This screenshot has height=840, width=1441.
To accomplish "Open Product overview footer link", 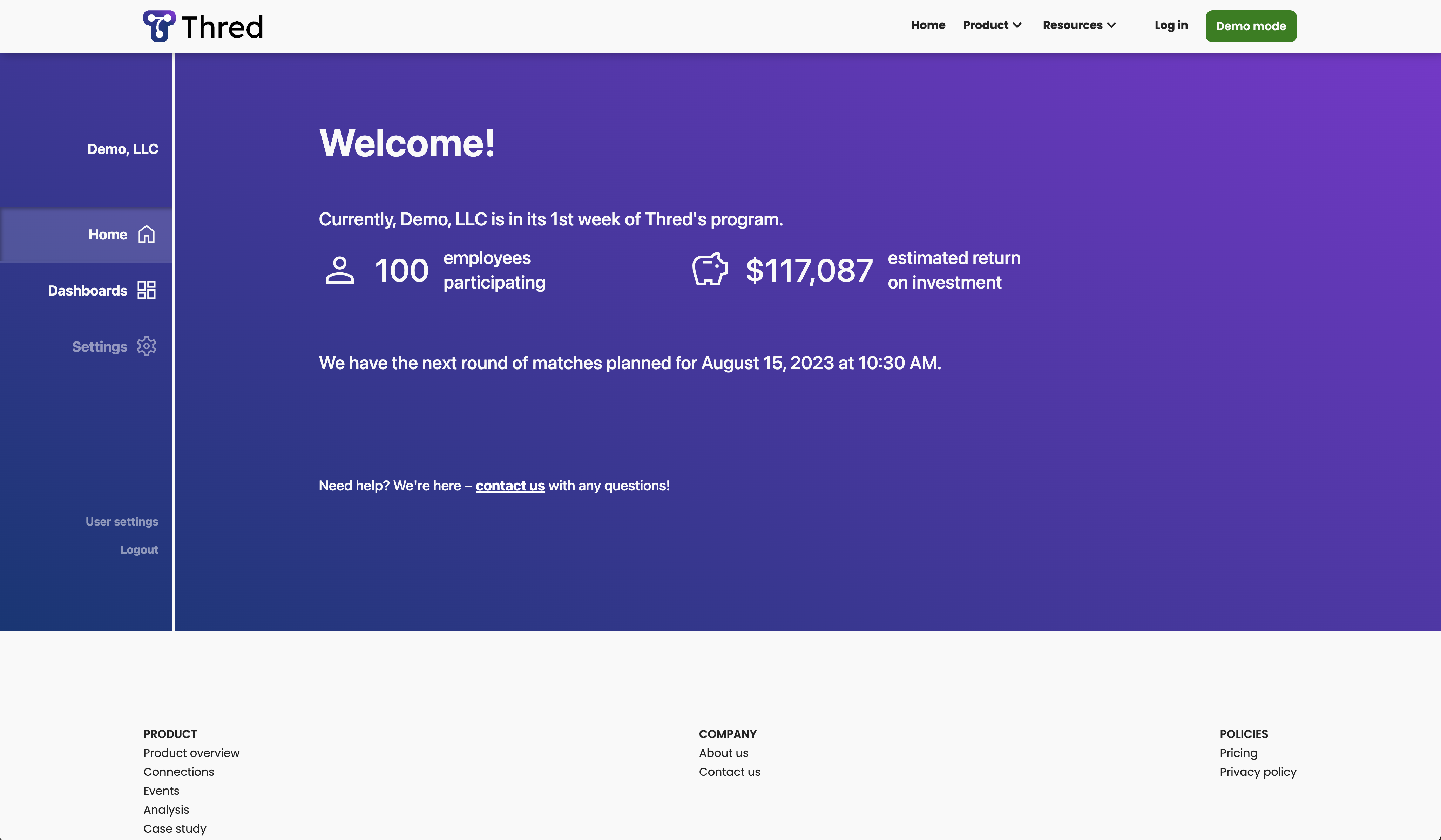I will [191, 752].
